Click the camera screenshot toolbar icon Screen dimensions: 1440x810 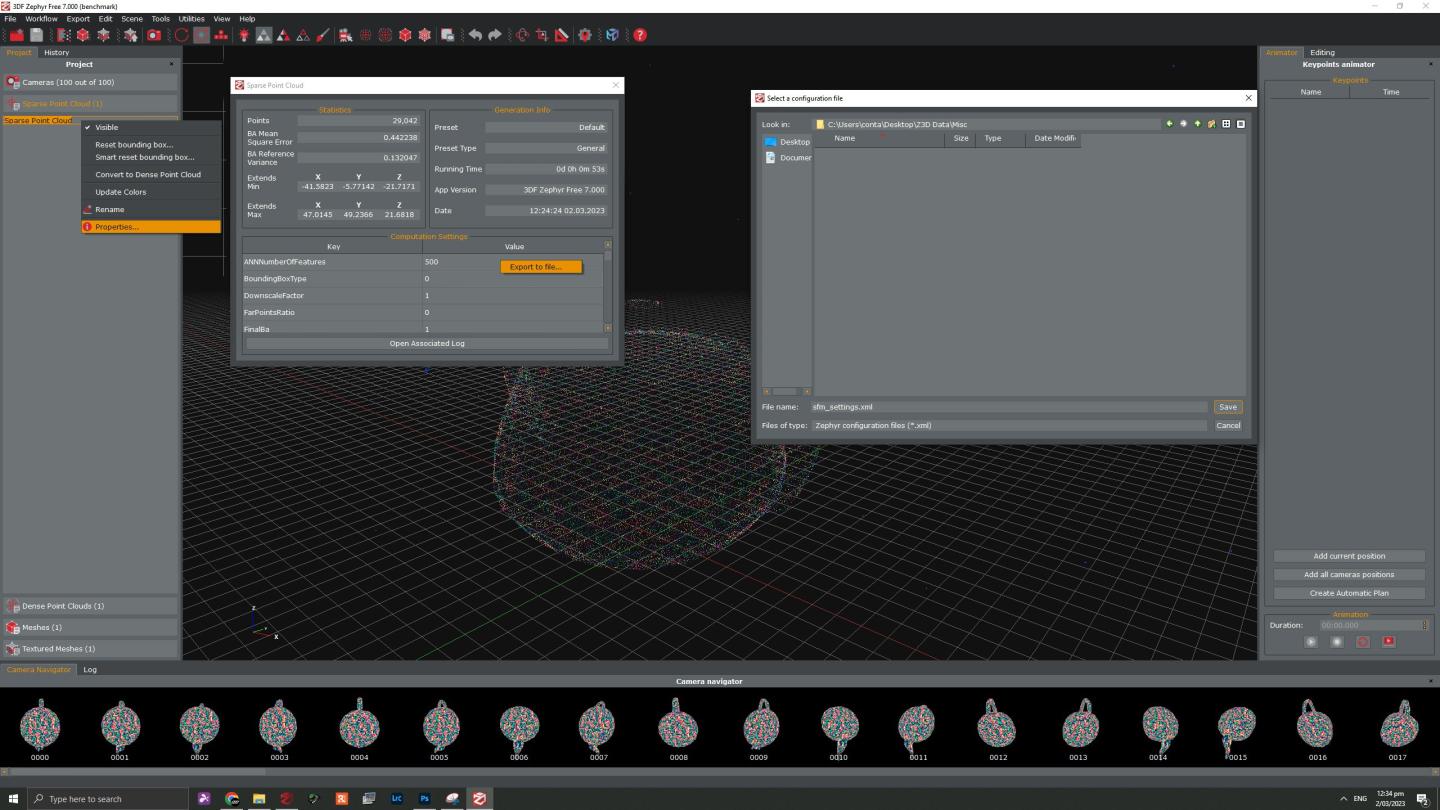[154, 35]
